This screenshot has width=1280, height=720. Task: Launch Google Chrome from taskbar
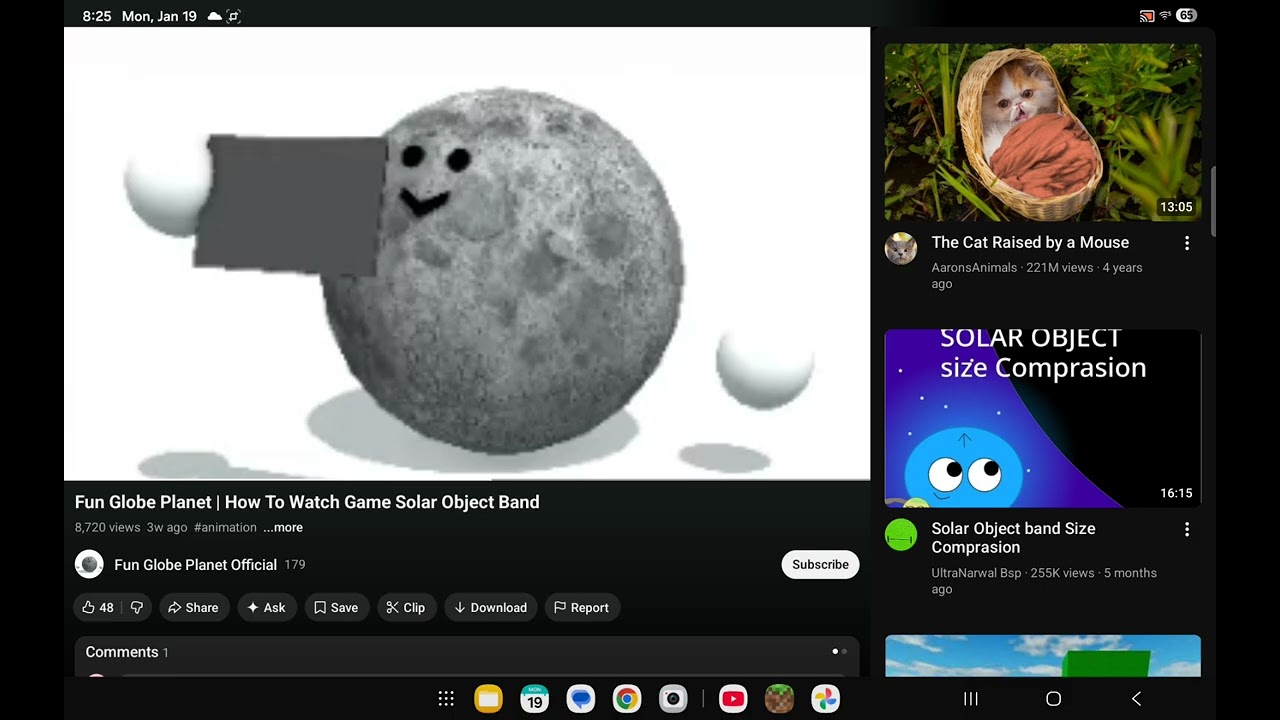click(x=627, y=699)
